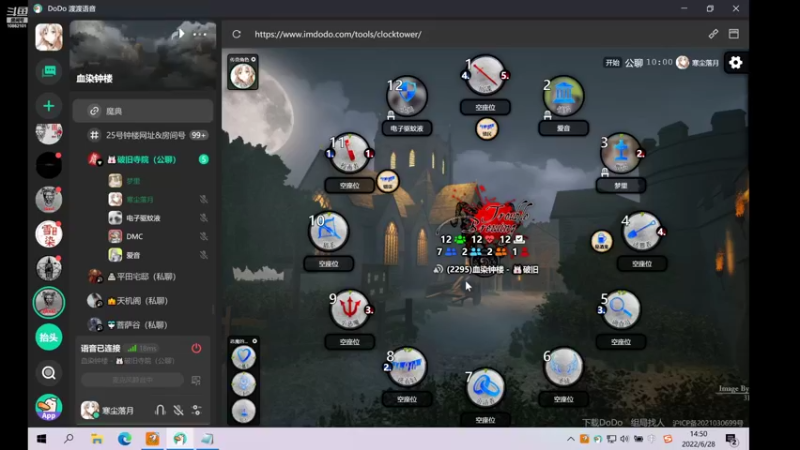Click the 爱音 seat label under seat 2
This screenshot has height=450, width=800.
563,129
